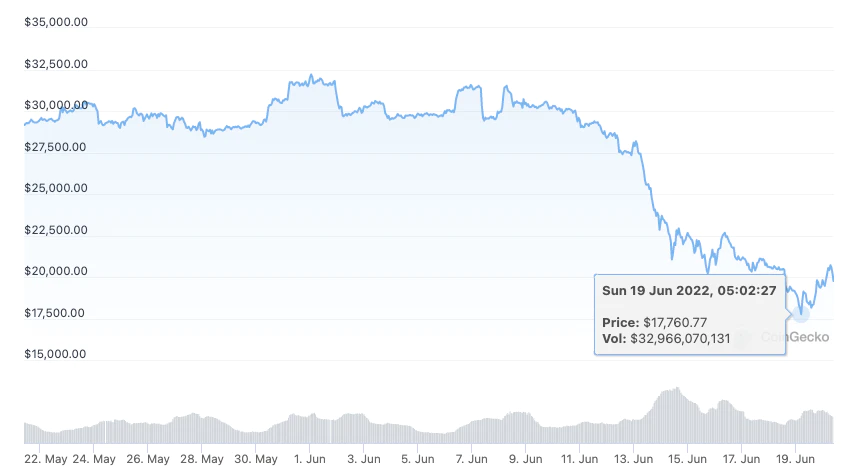Click the $20,000.00 axis label
The image size is (843, 475).
[56, 271]
